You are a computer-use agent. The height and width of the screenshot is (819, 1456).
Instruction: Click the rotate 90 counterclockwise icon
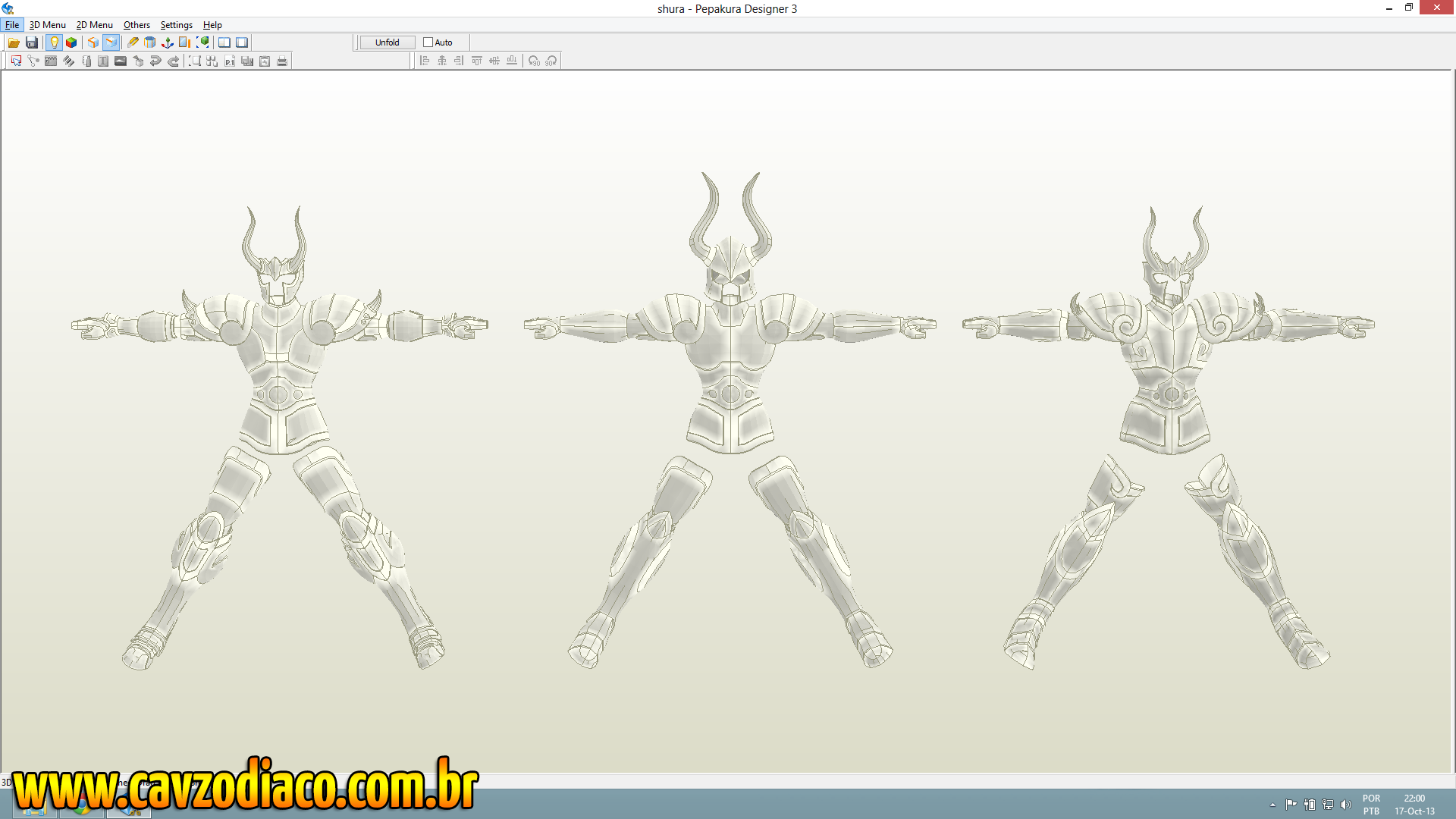pos(534,61)
